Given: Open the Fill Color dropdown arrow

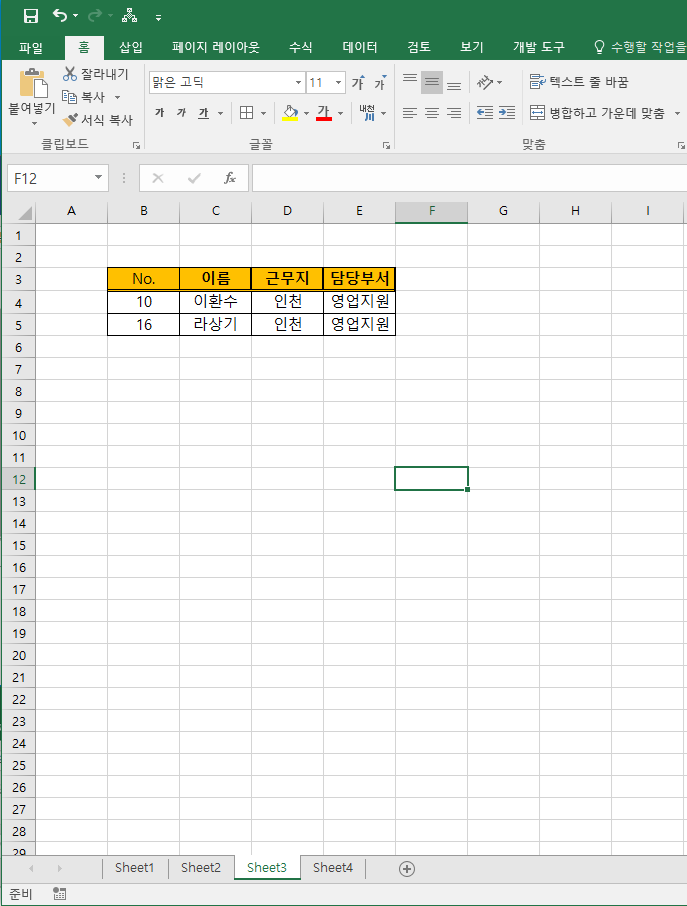Looking at the screenshot, I should coord(306,113).
